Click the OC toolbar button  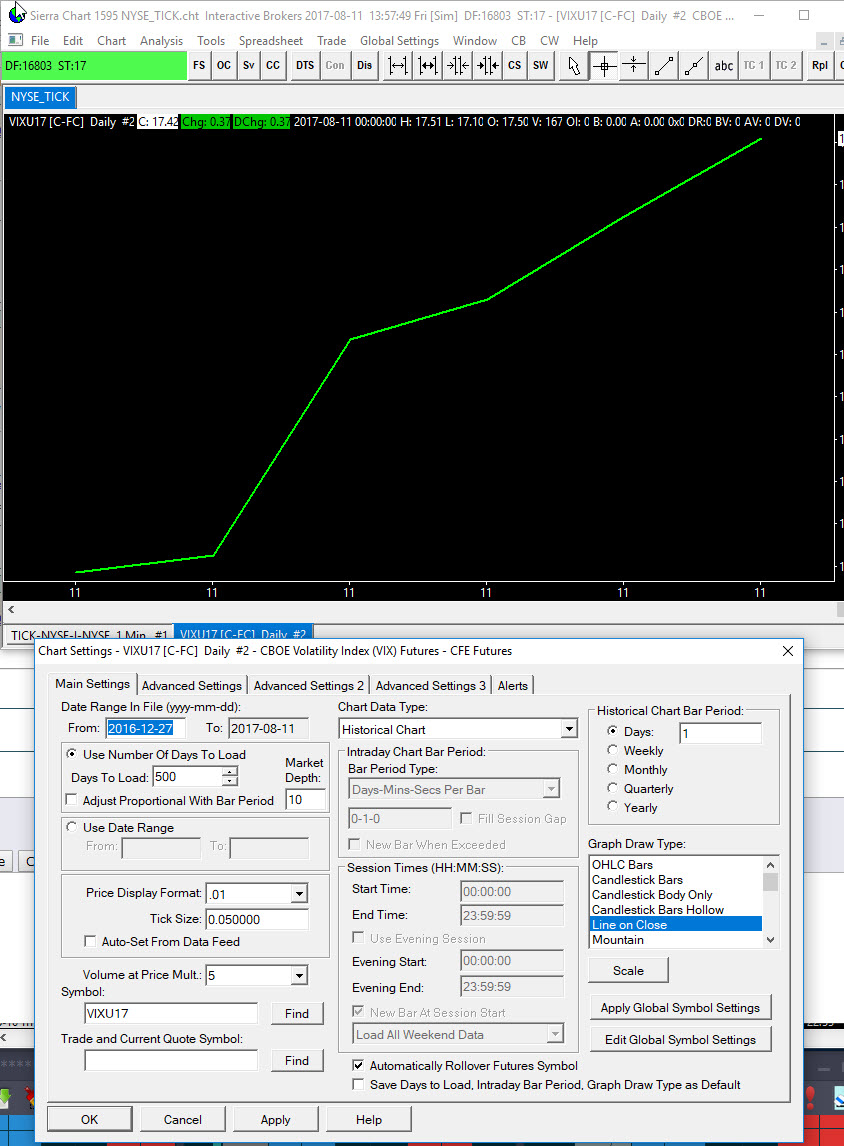click(x=224, y=66)
